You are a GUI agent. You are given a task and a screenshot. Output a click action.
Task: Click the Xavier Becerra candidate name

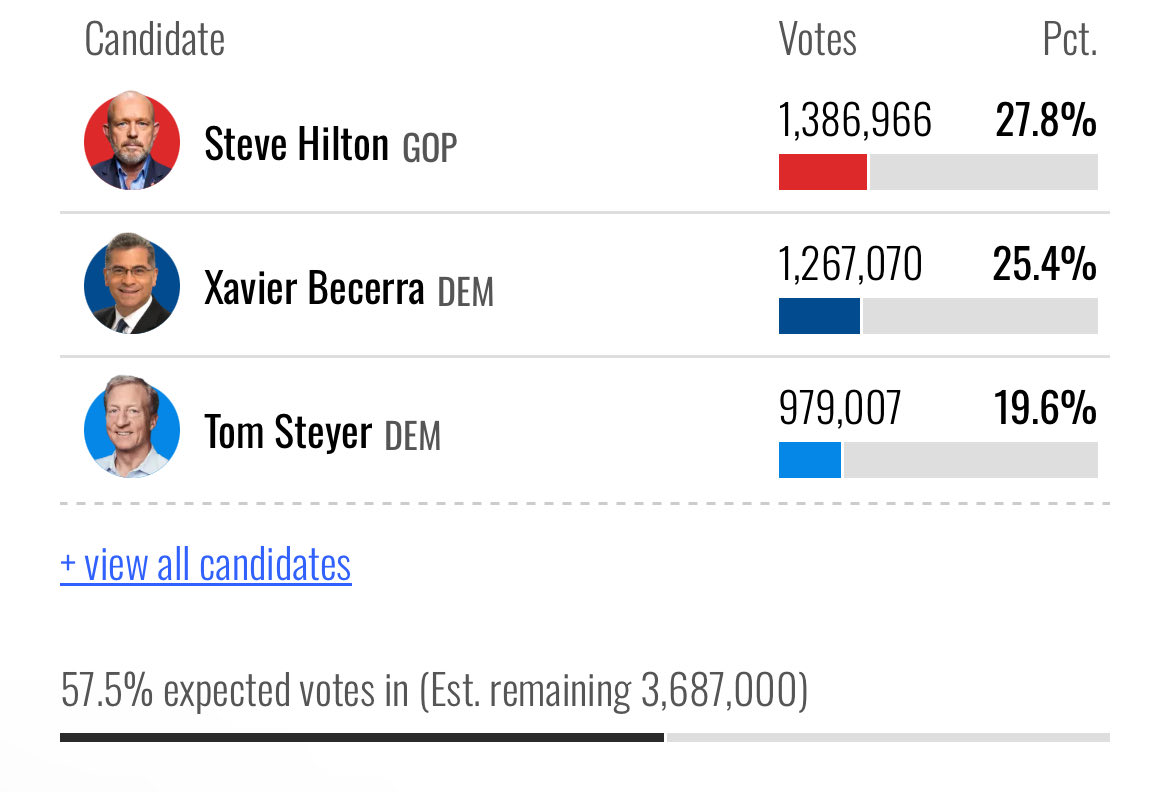(314, 288)
